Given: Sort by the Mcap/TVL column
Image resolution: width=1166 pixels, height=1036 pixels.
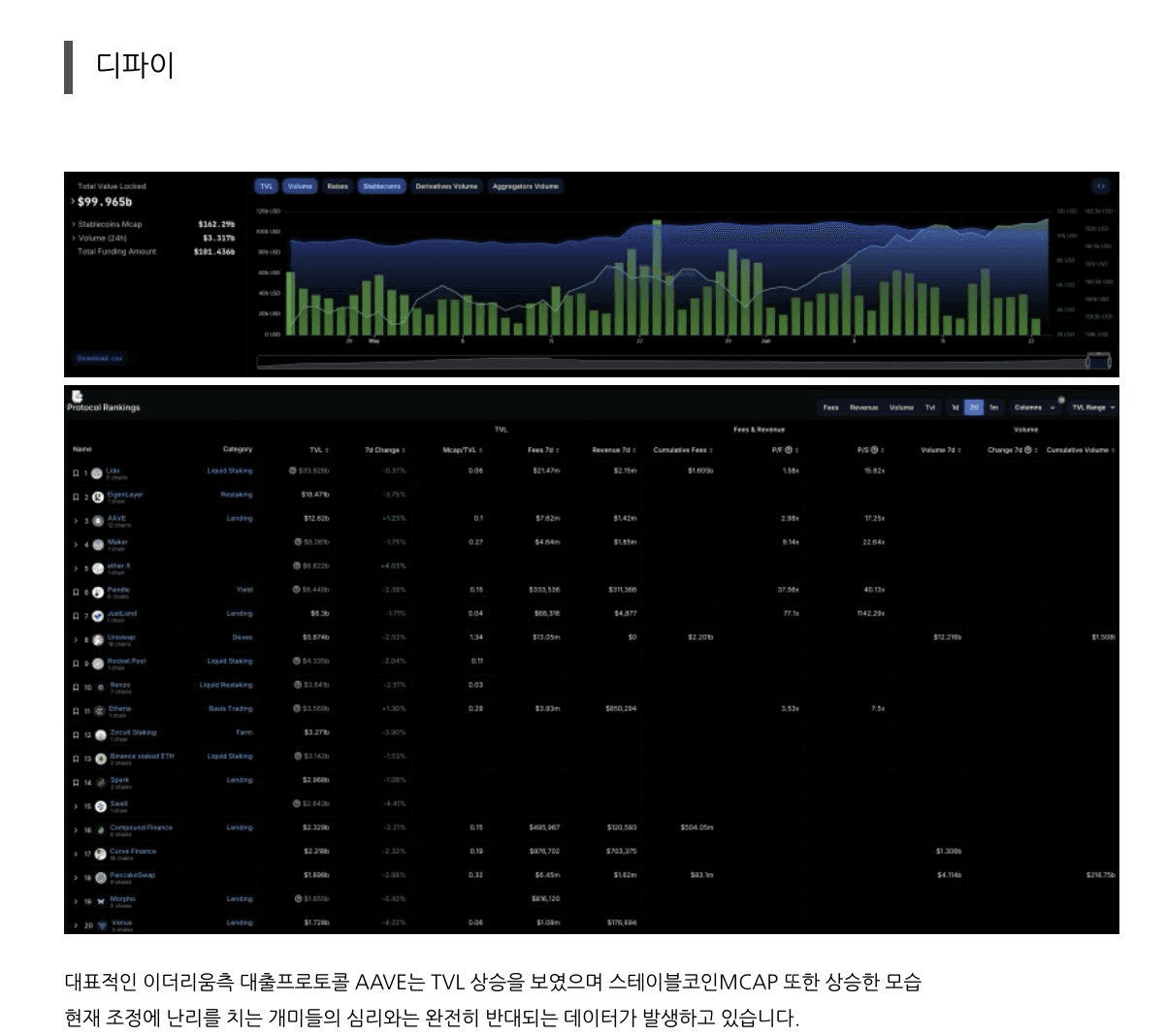Looking at the screenshot, I should coord(463,450).
